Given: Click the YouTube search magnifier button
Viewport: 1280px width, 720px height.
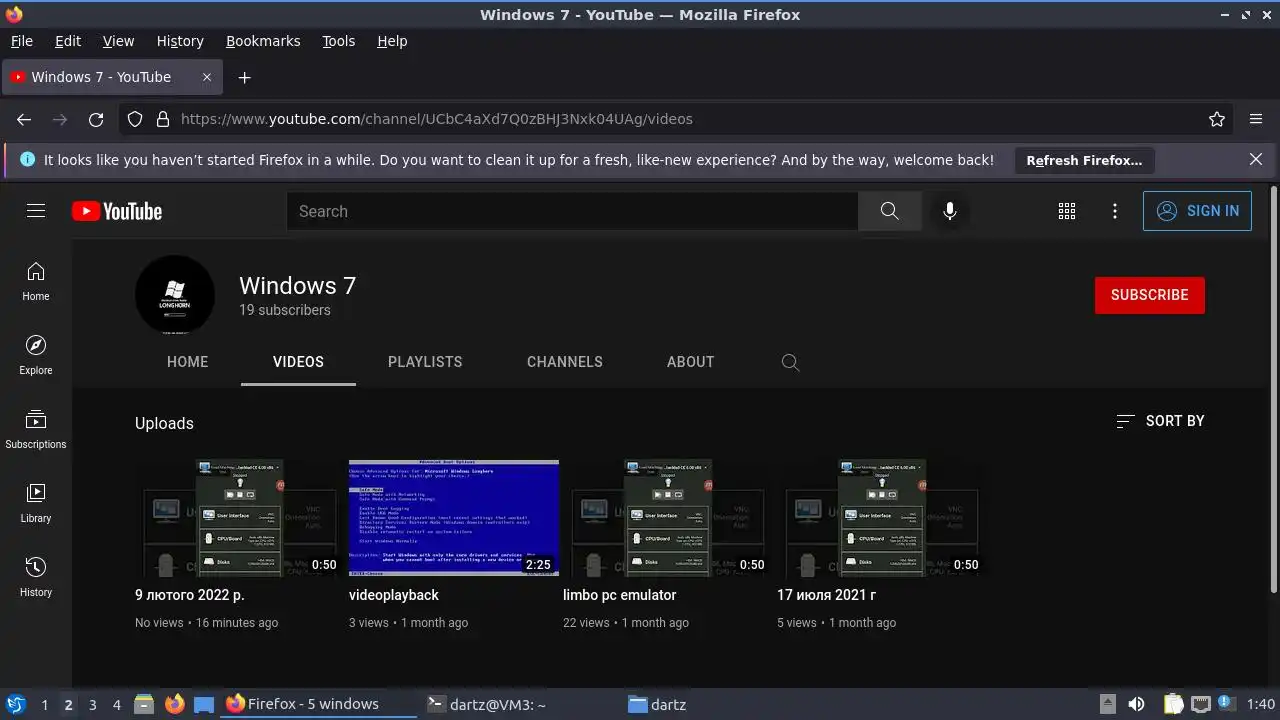Looking at the screenshot, I should coord(889,211).
